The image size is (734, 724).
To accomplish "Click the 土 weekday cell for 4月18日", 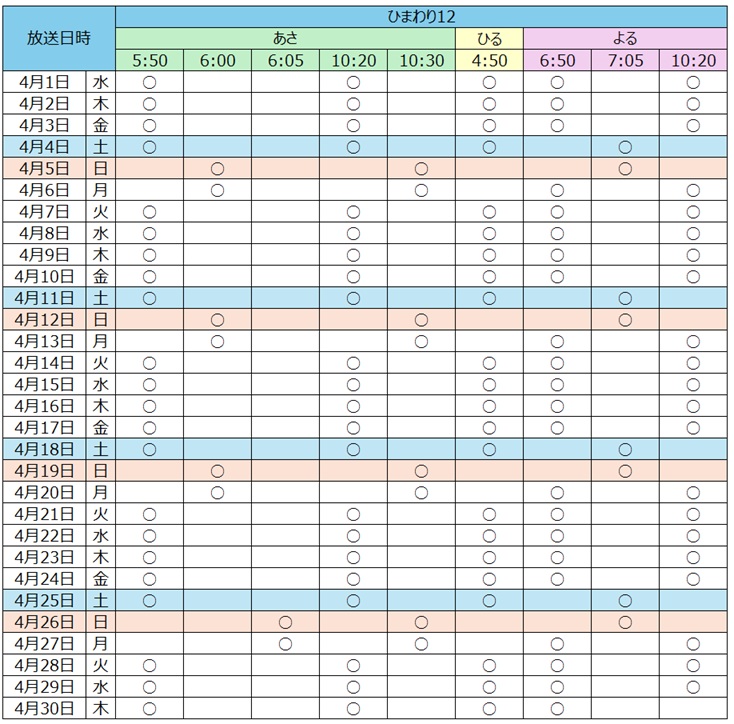I will click(100, 449).
